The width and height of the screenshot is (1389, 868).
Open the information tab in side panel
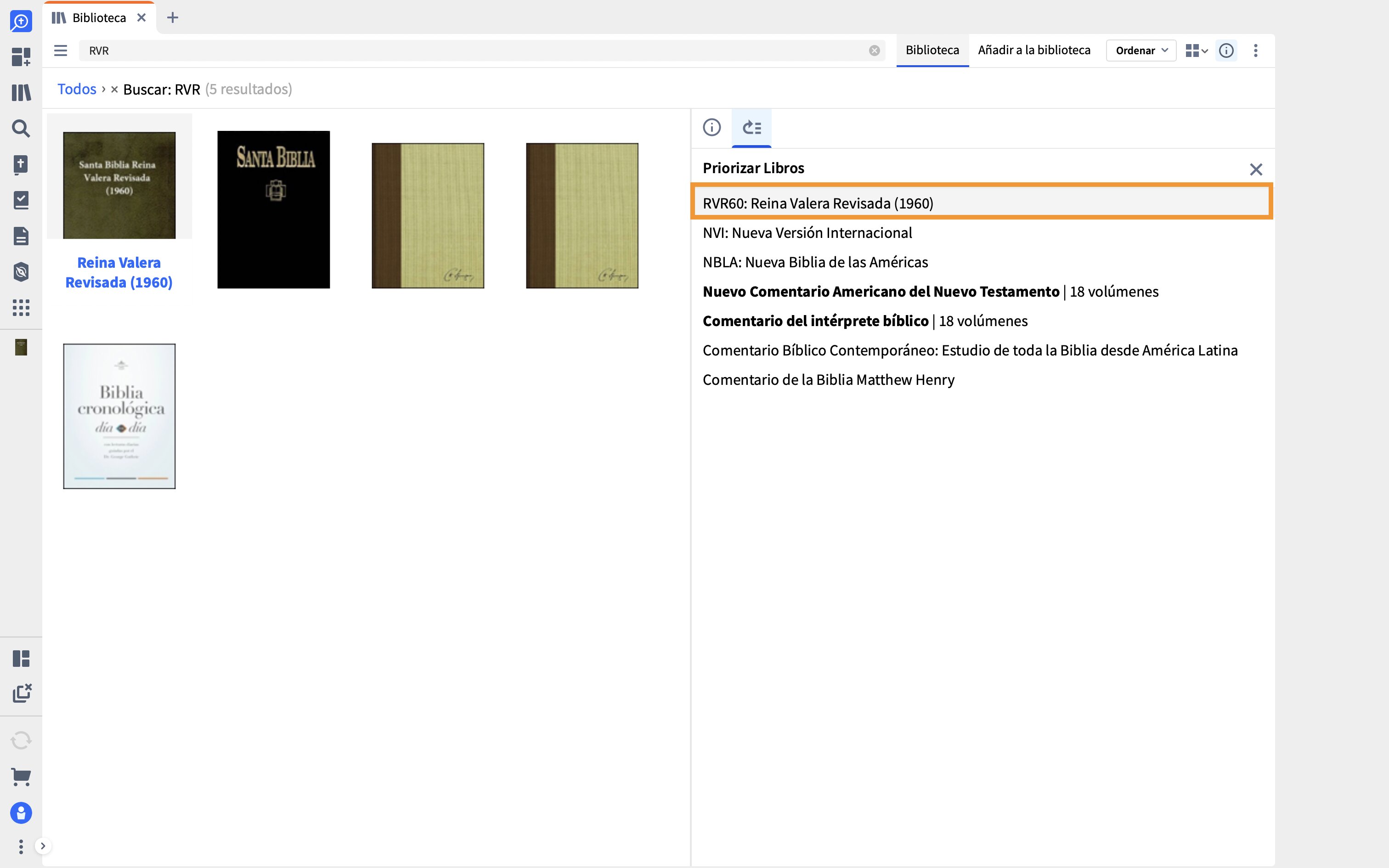pos(711,128)
